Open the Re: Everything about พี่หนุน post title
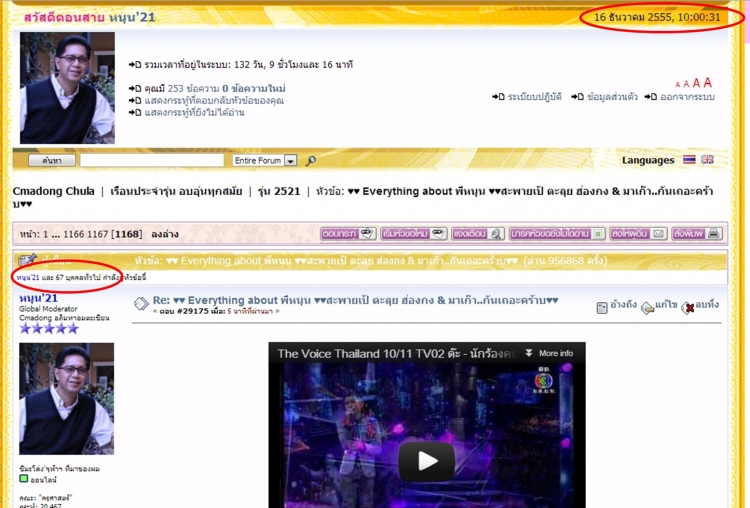The height and width of the screenshot is (508, 750). pyautogui.click(x=355, y=300)
